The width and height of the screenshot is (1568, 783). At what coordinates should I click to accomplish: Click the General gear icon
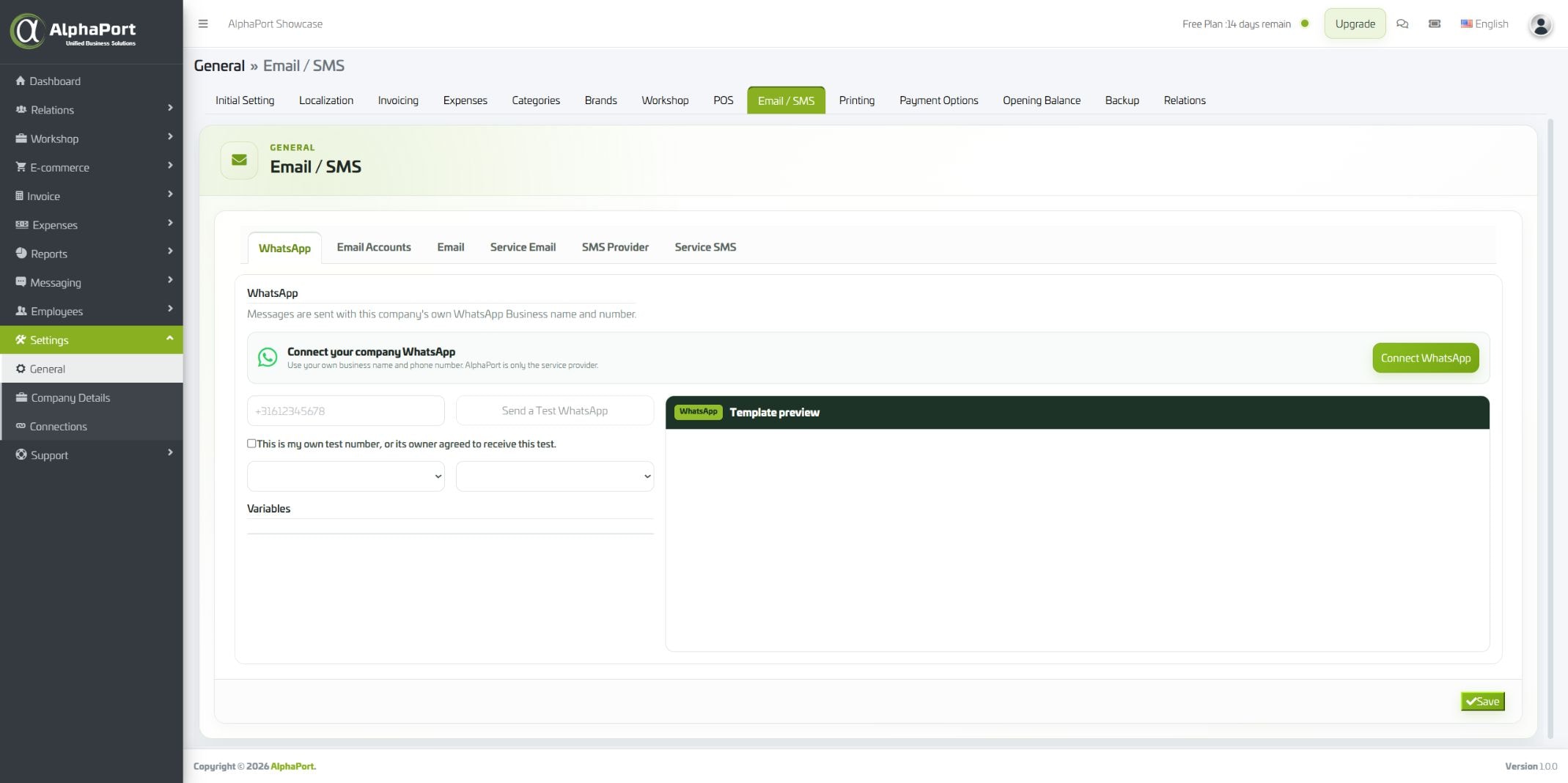[x=21, y=369]
